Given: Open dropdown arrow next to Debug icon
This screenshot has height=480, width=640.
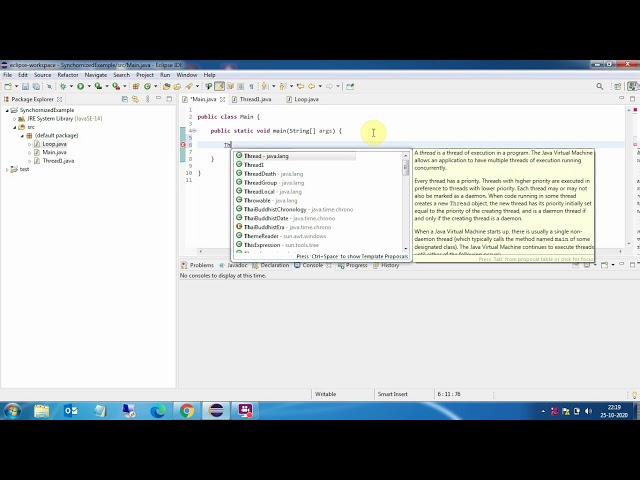Looking at the screenshot, I should [71, 86].
